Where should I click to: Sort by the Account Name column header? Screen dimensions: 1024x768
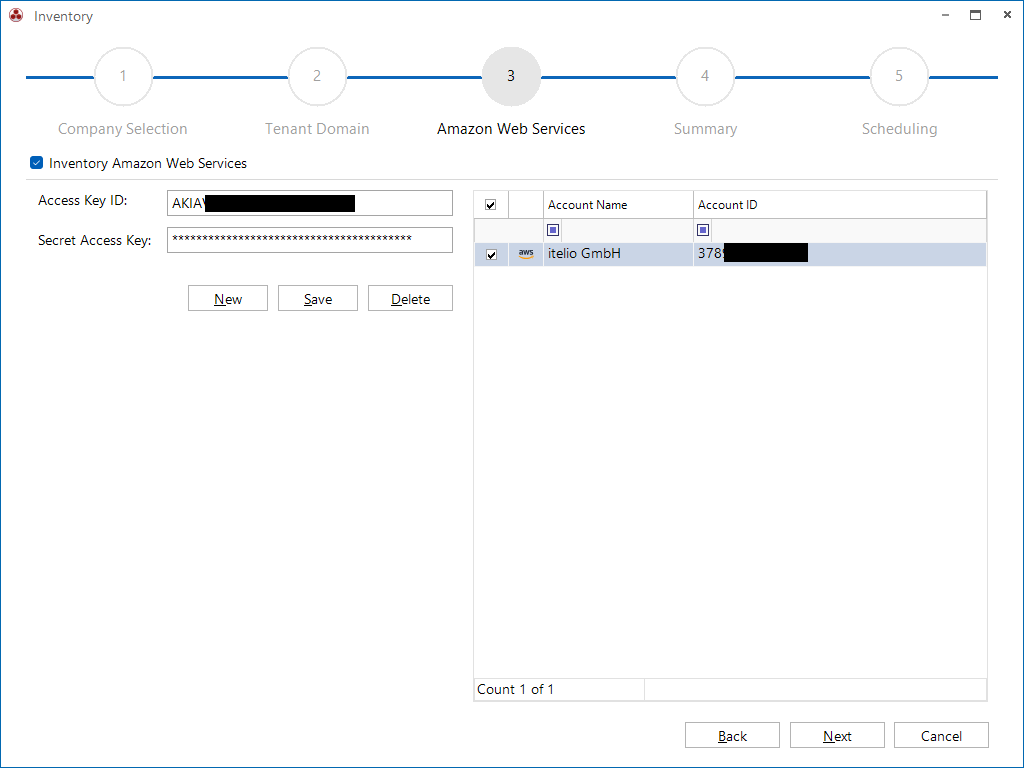pyautogui.click(x=618, y=205)
